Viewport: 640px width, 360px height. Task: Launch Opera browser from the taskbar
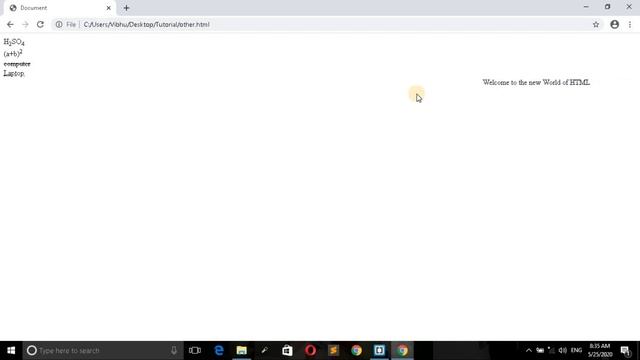click(310, 350)
